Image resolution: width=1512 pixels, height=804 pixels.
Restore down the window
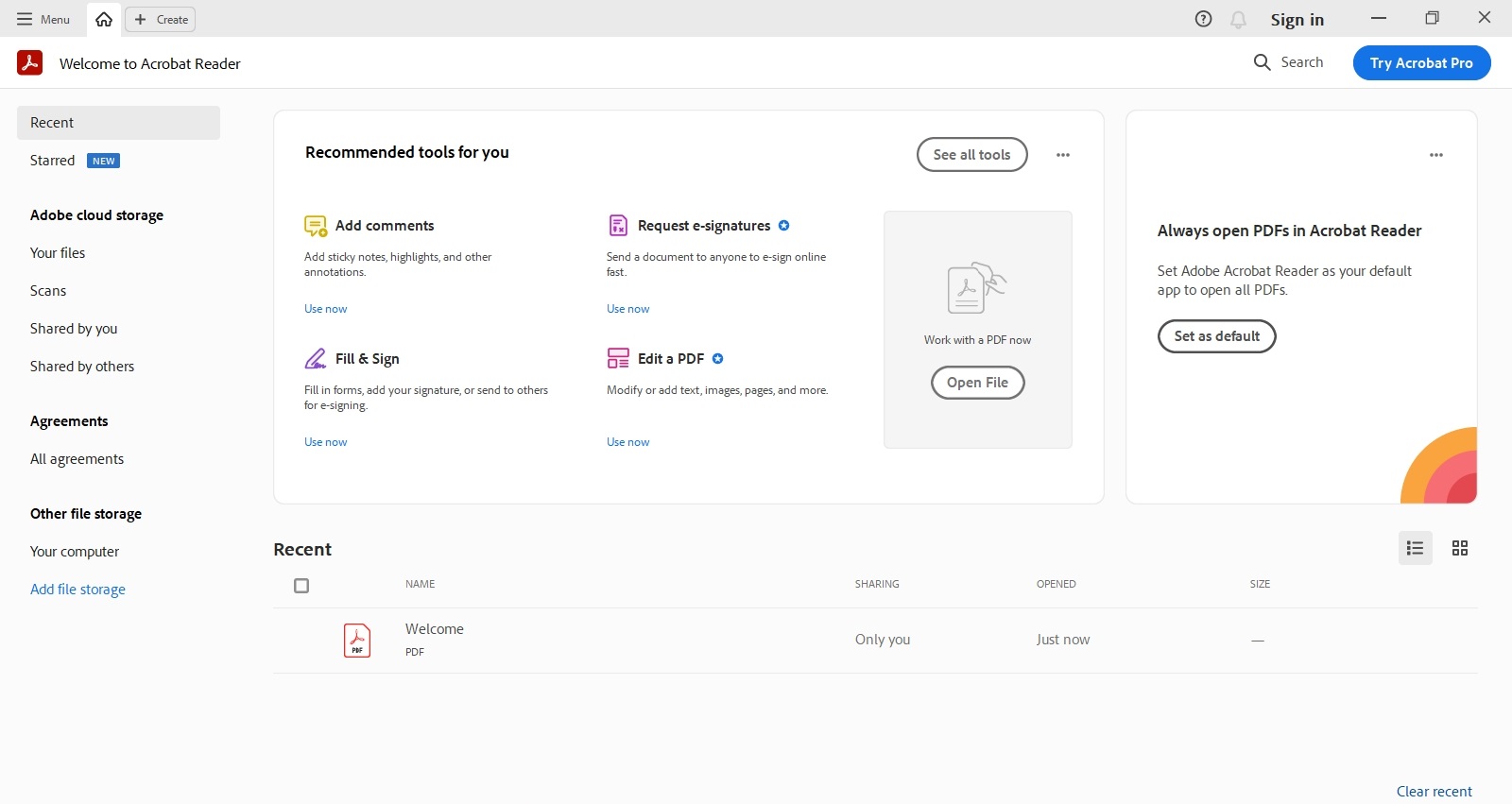(x=1432, y=18)
